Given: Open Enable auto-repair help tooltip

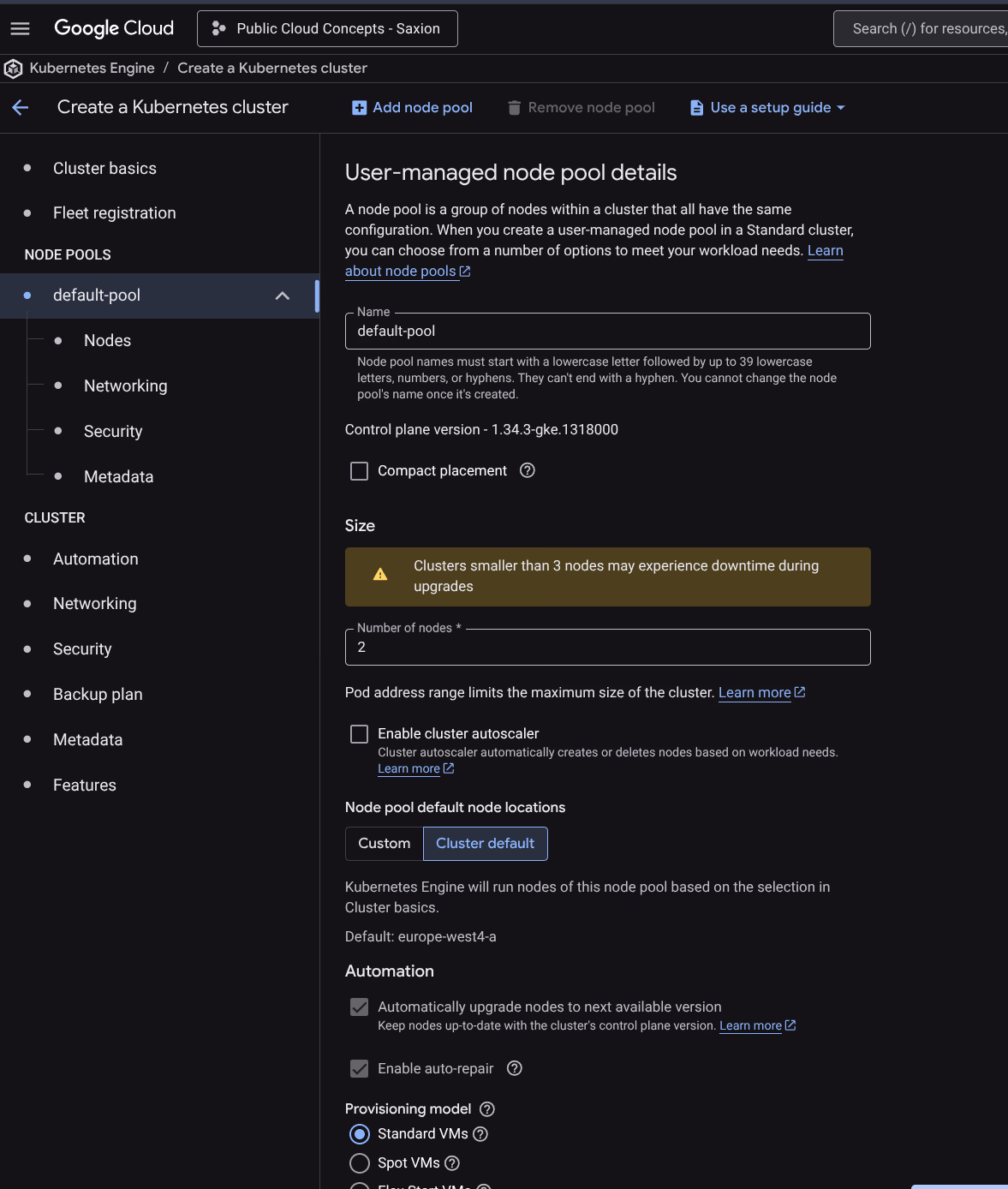Looking at the screenshot, I should point(515,1068).
